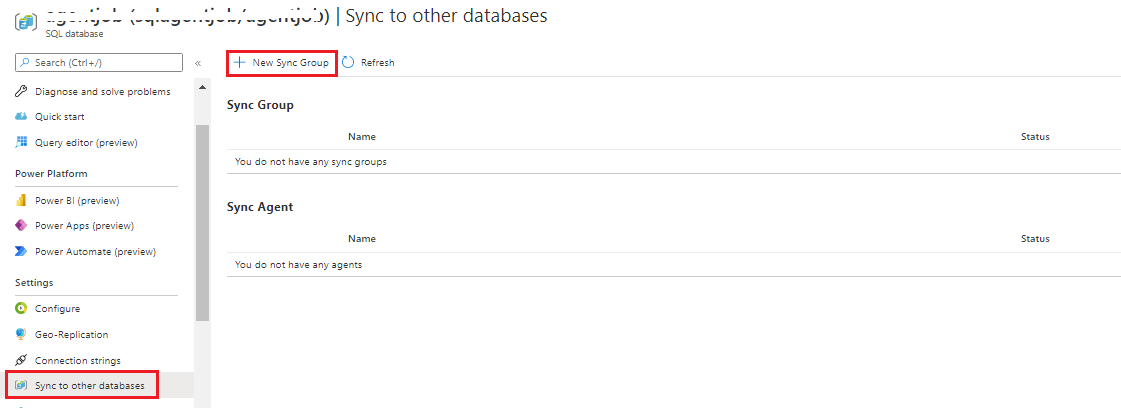Click the New Sync Group button
Screen dimensions: 1121x410
click(281, 63)
